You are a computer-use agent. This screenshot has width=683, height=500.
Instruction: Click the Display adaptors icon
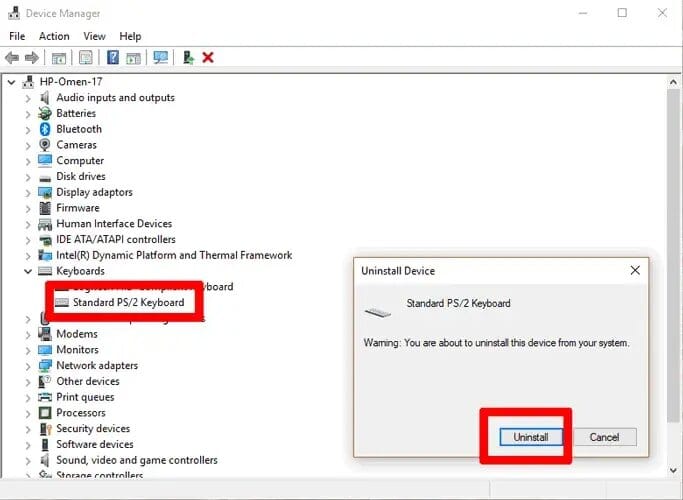coord(45,193)
